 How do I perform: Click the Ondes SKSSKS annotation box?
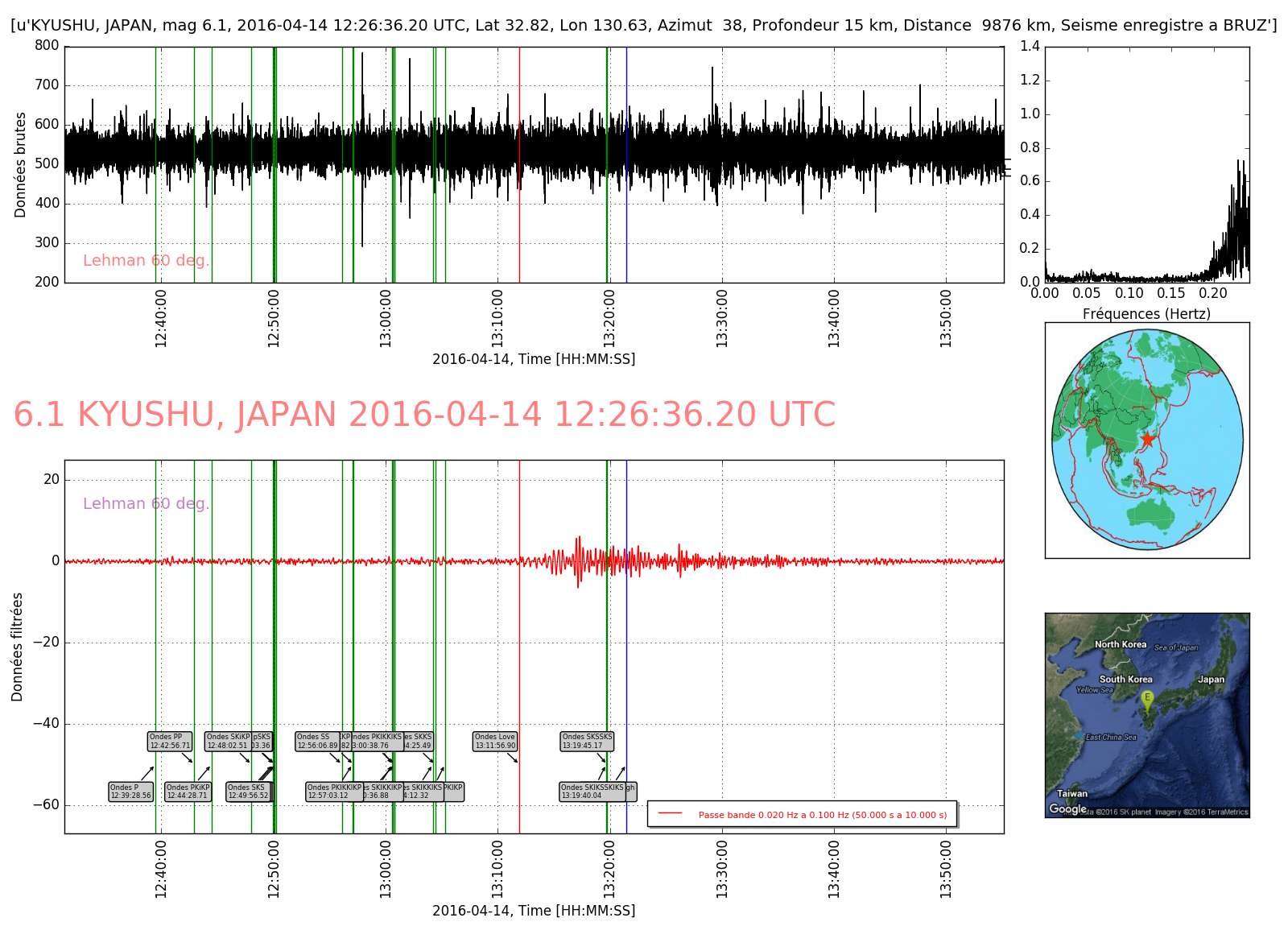click(x=587, y=741)
